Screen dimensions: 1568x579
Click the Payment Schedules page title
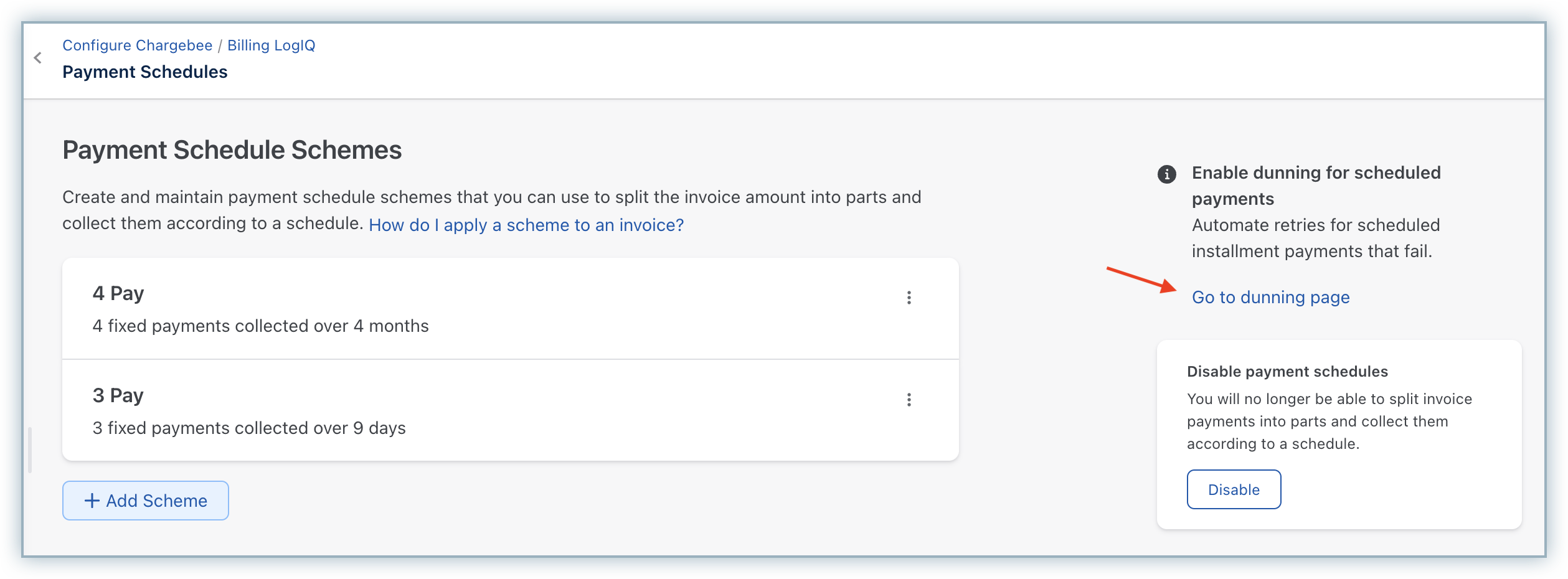coord(144,72)
